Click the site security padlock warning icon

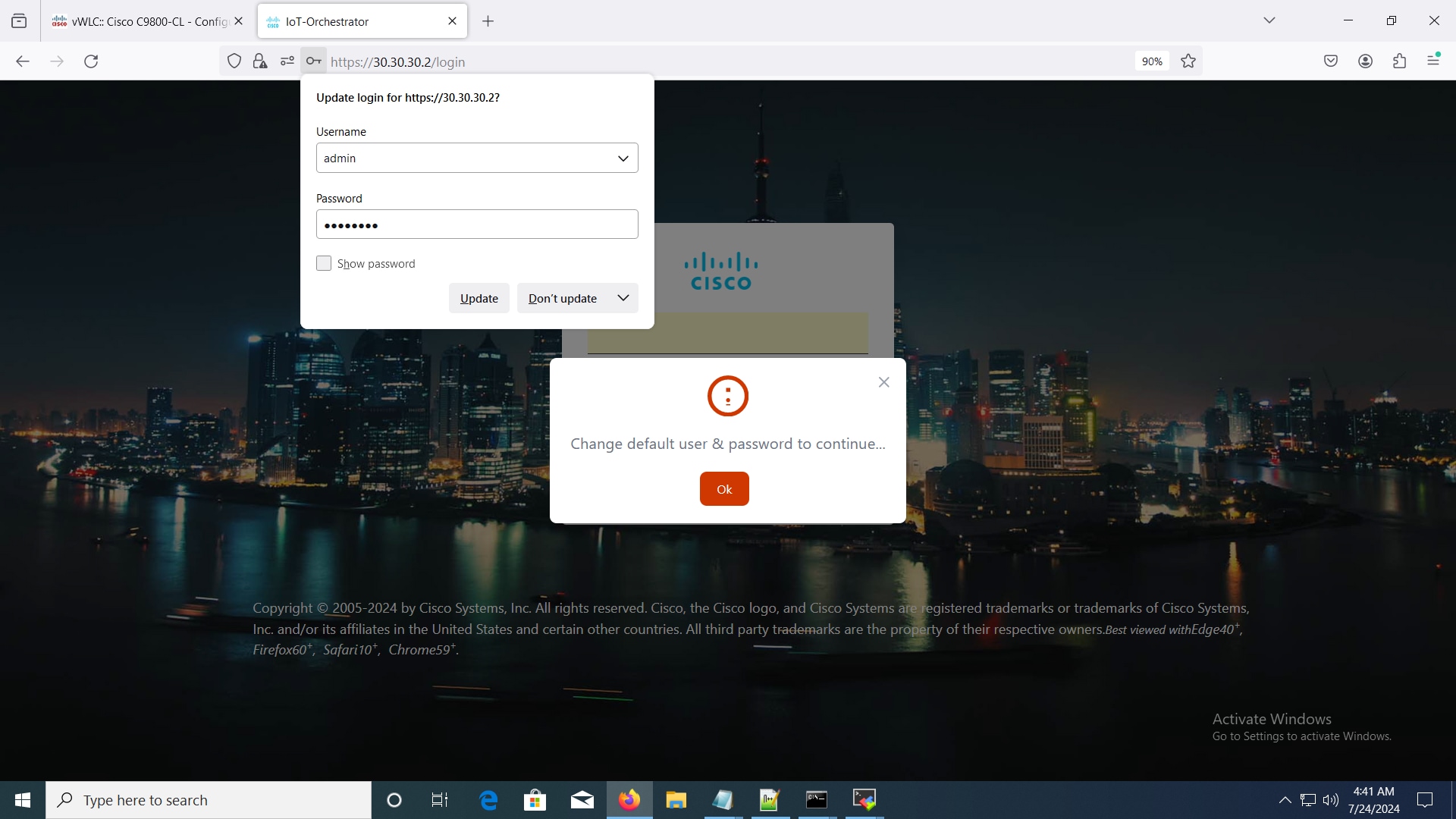tap(260, 61)
